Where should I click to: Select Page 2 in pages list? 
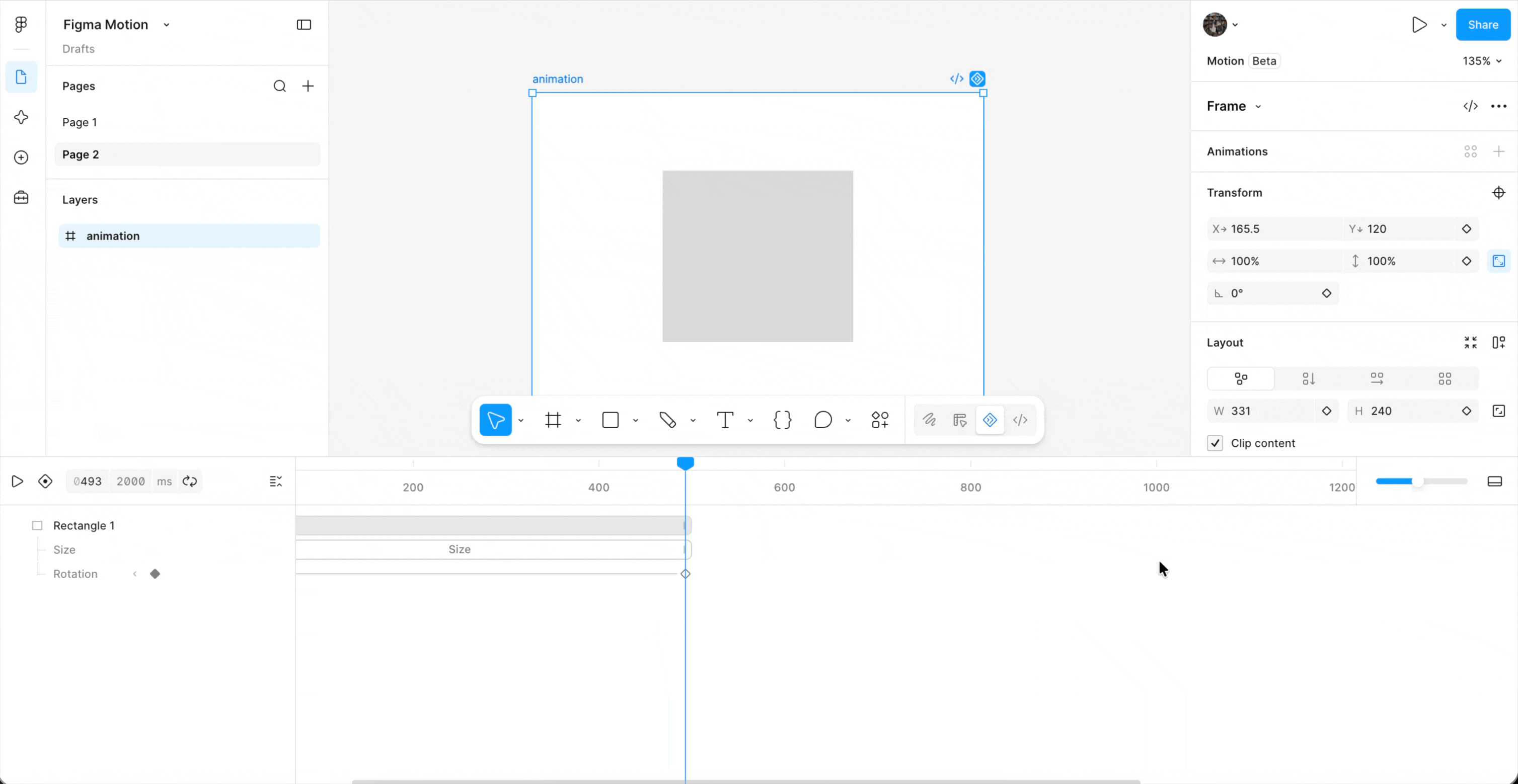click(x=188, y=154)
